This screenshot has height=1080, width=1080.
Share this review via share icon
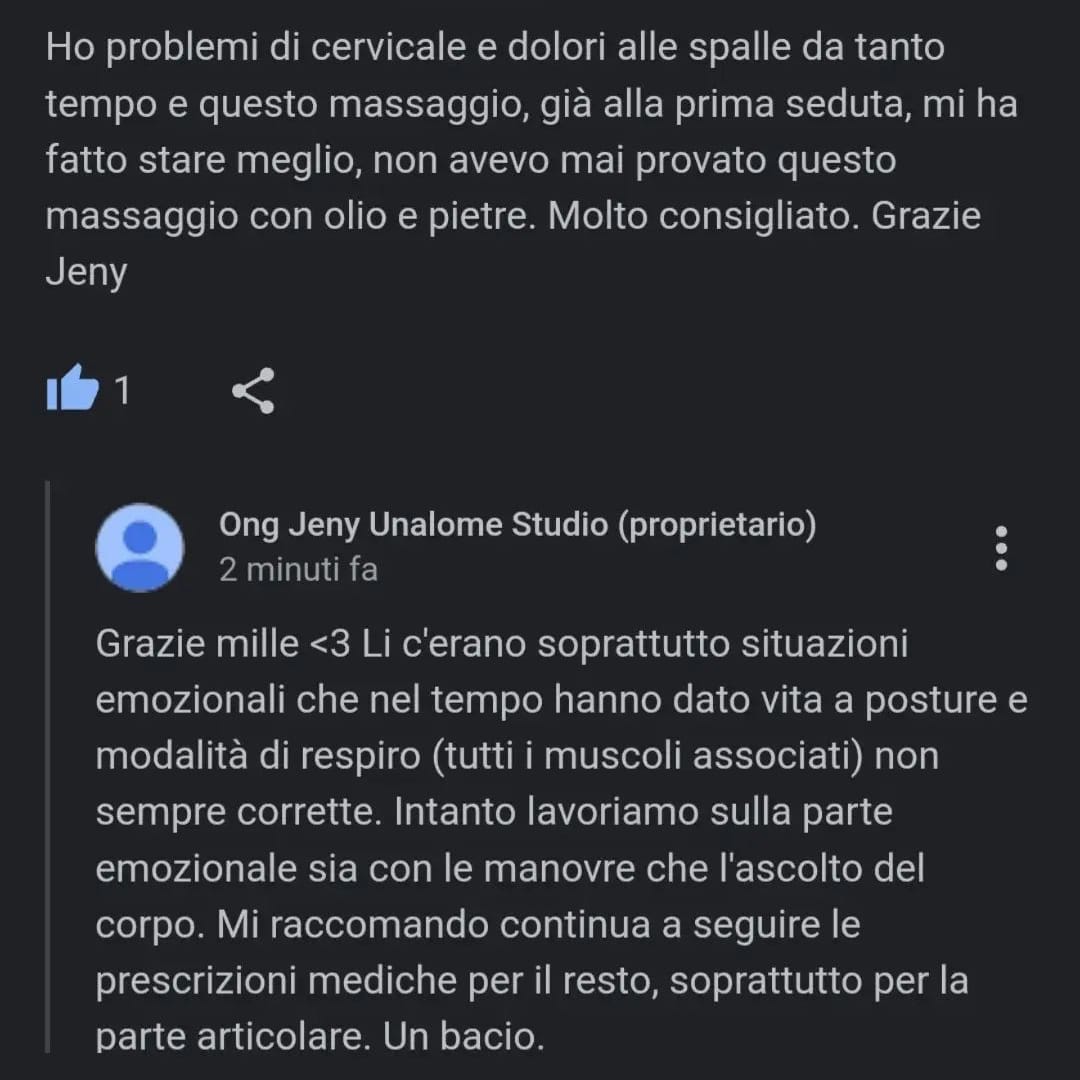point(253,391)
